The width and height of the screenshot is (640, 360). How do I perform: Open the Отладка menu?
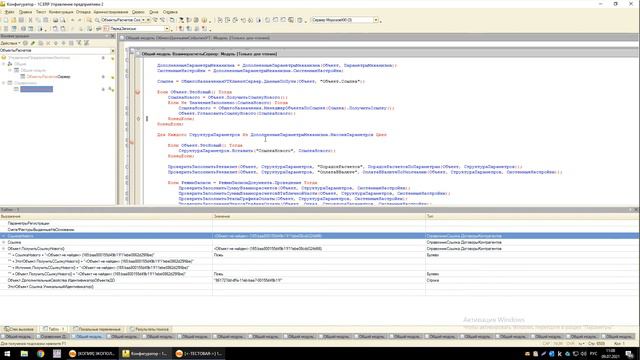pyautogui.click(x=83, y=12)
